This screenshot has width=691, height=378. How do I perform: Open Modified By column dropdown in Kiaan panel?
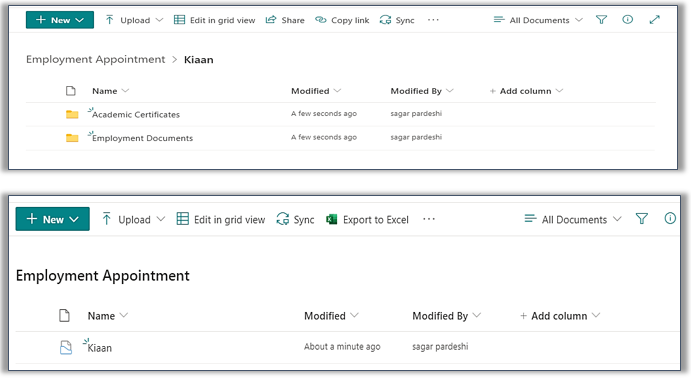click(422, 91)
